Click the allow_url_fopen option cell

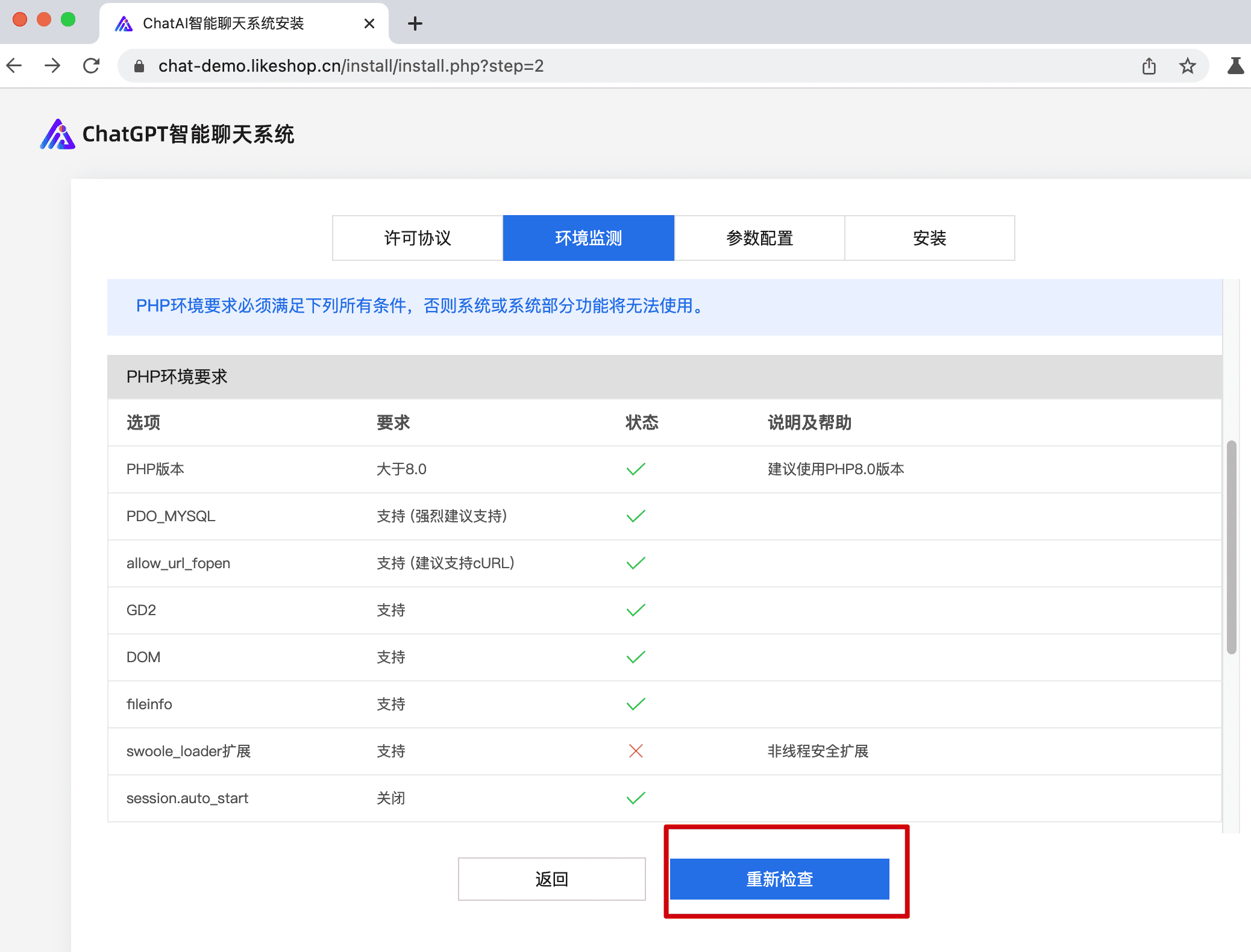[x=178, y=563]
